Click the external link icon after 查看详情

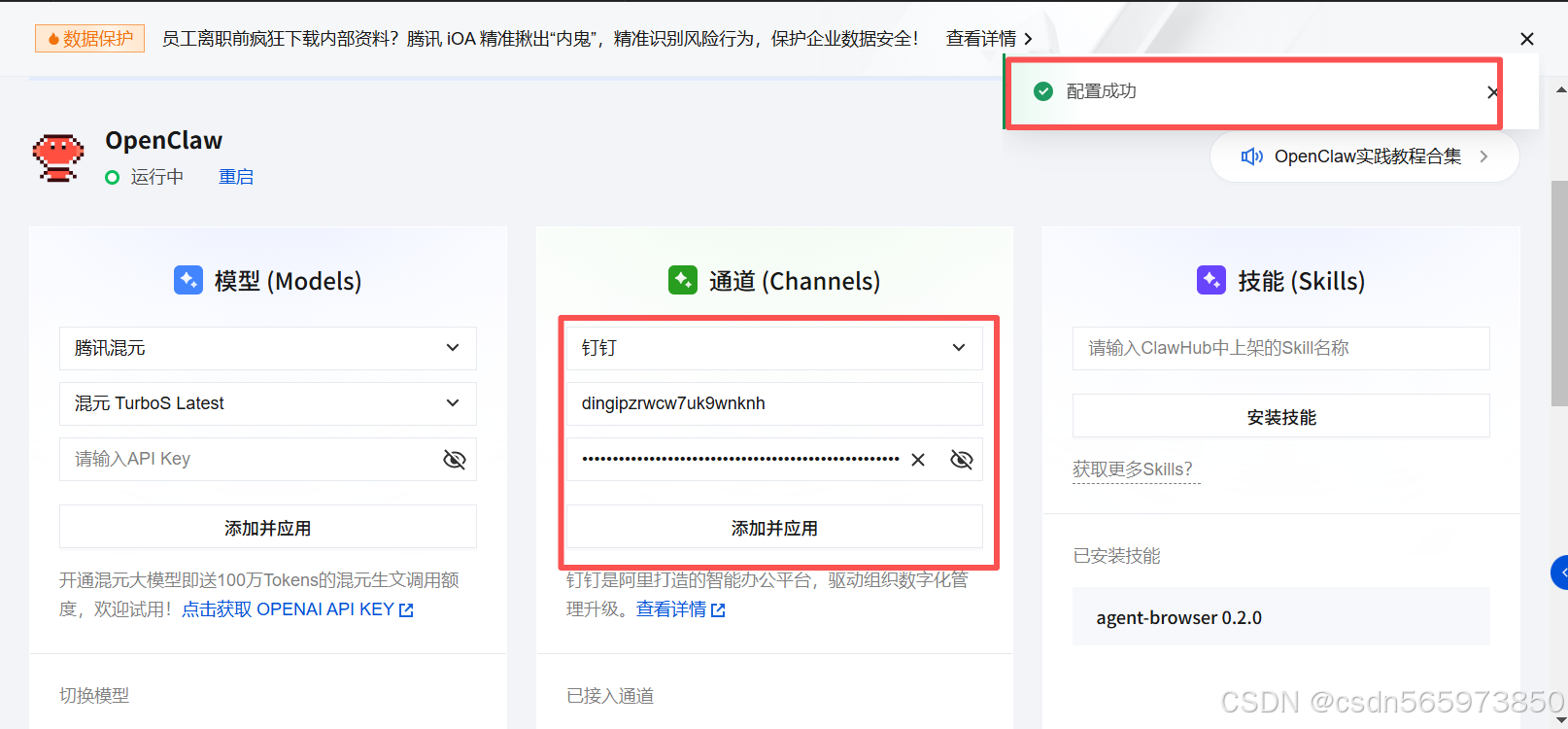[x=718, y=610]
